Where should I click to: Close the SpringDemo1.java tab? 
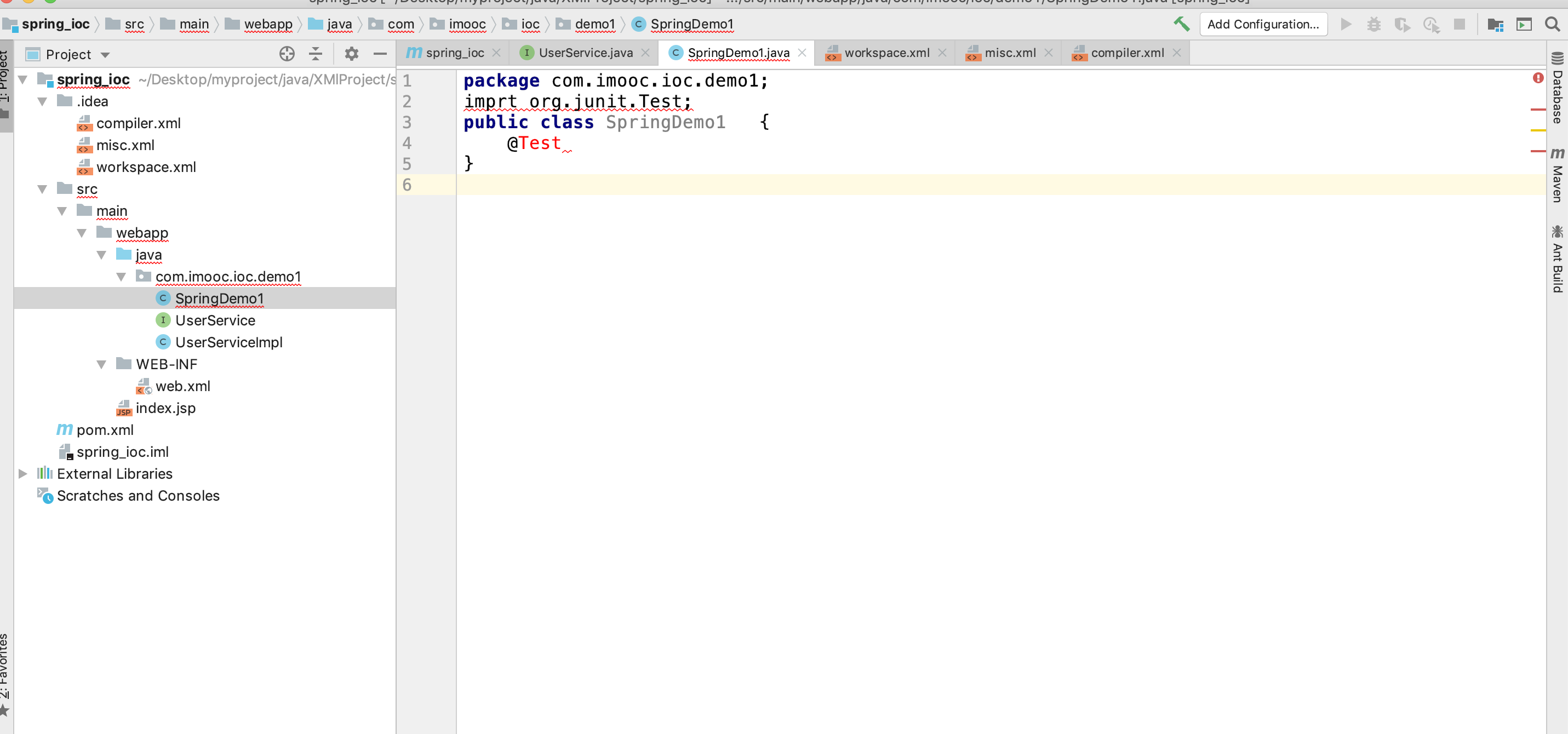pyautogui.click(x=802, y=53)
